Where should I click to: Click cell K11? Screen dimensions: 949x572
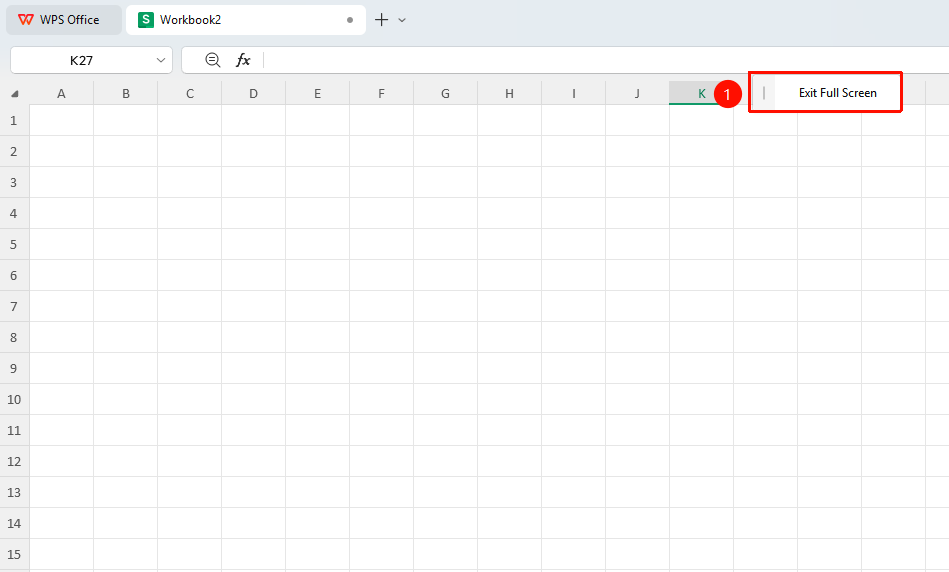(x=701, y=430)
